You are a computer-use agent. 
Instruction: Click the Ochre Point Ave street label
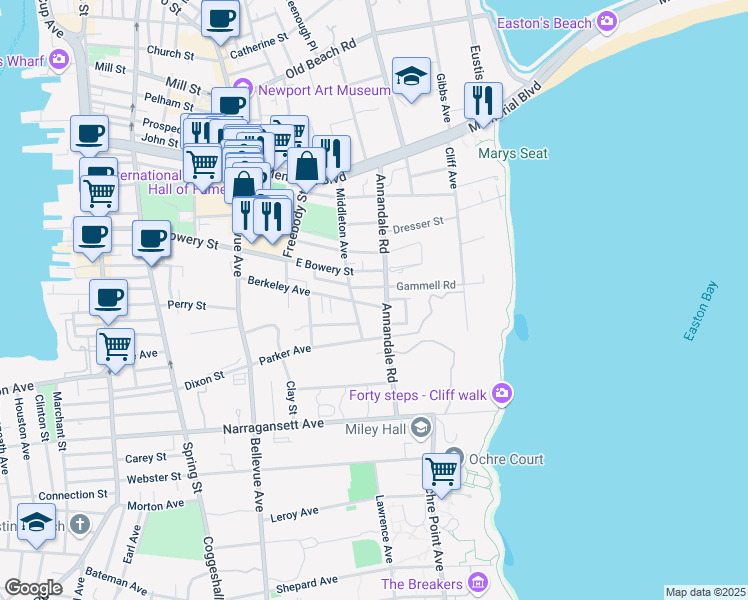[x=435, y=530]
